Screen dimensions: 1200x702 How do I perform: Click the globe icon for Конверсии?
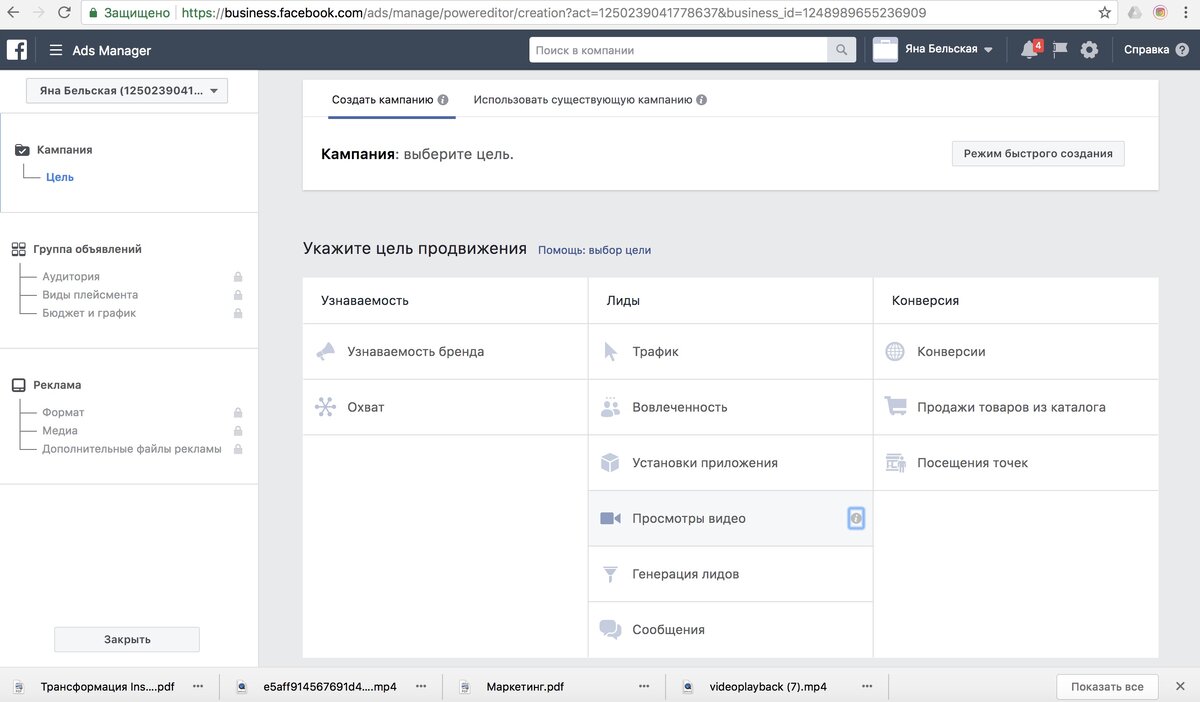tap(895, 352)
